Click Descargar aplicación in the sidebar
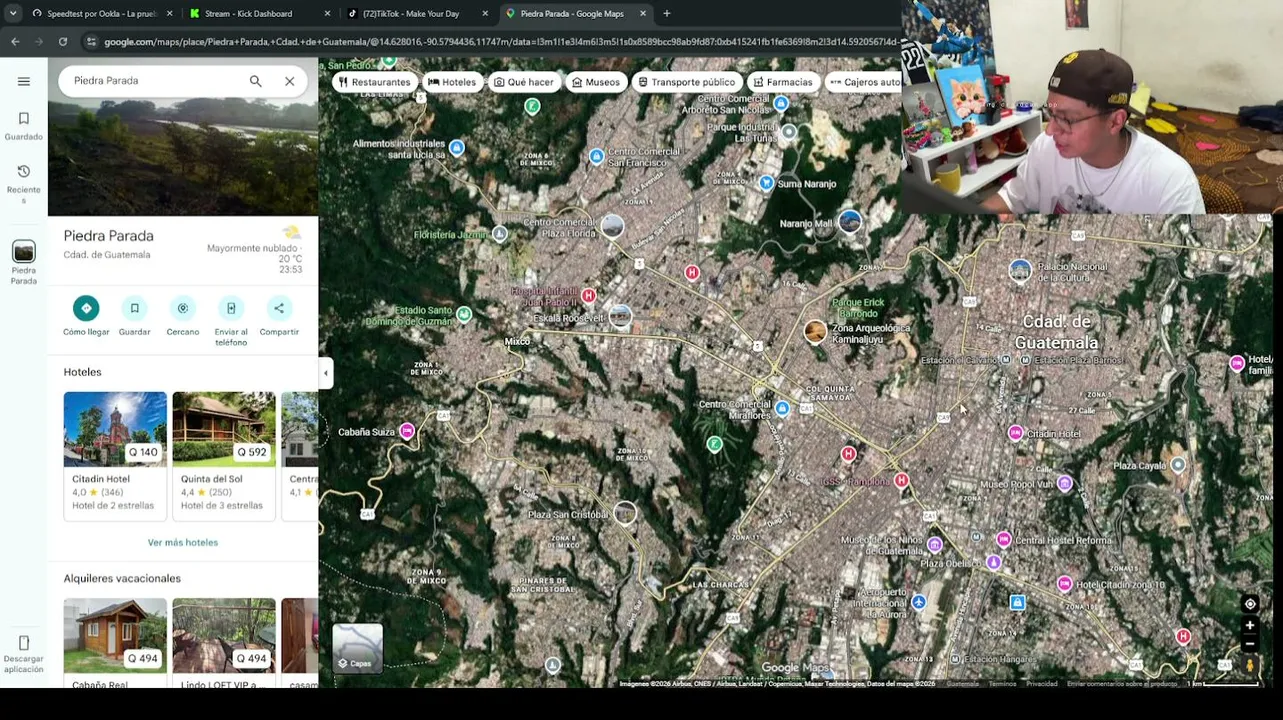 tap(24, 653)
